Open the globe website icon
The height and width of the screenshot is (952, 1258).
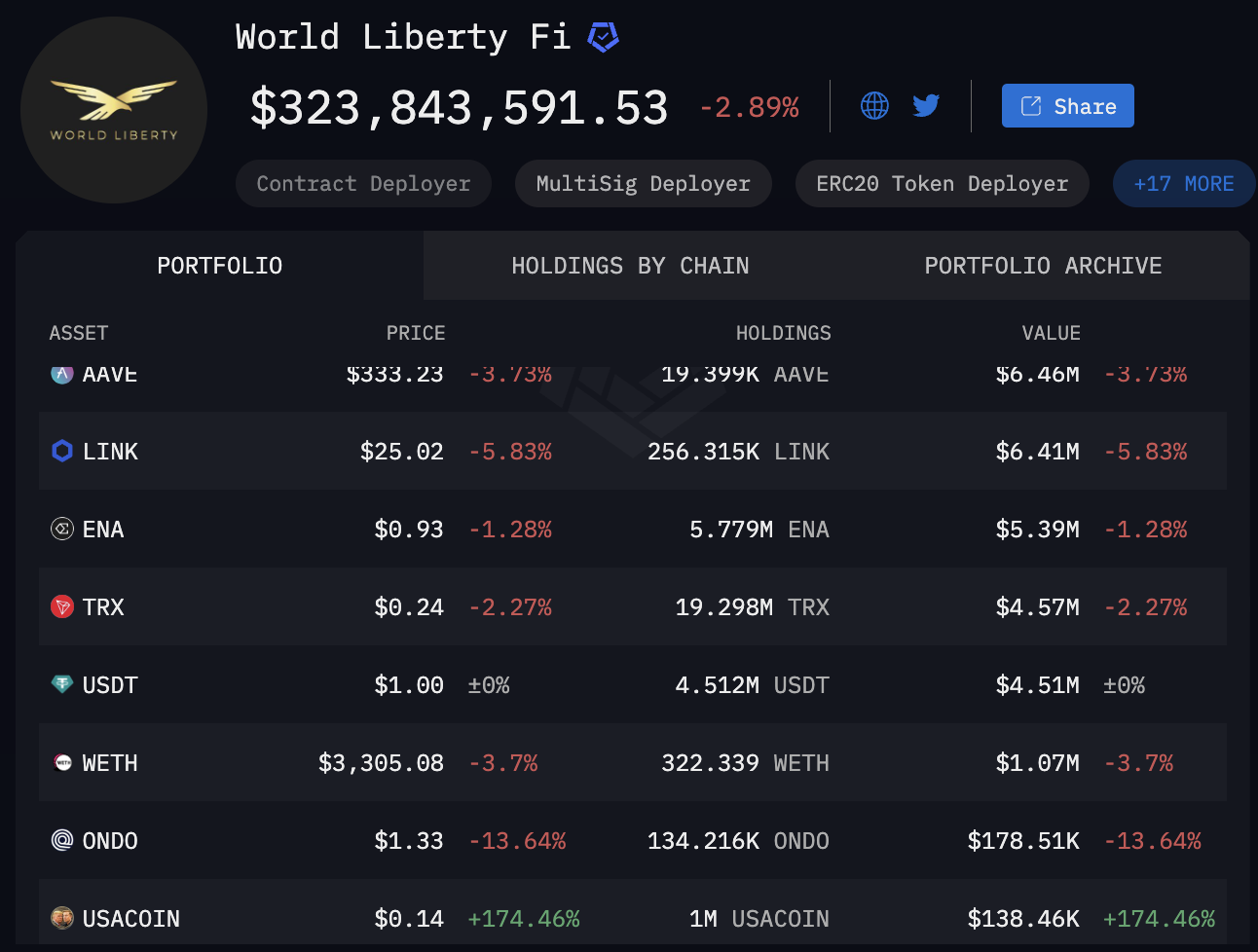tap(874, 105)
